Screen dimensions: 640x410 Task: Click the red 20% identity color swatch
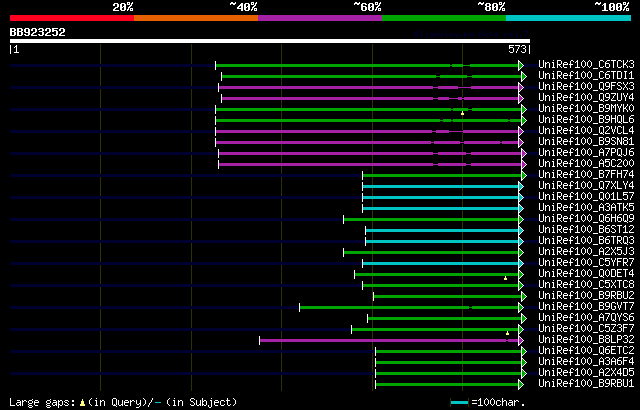72,18
